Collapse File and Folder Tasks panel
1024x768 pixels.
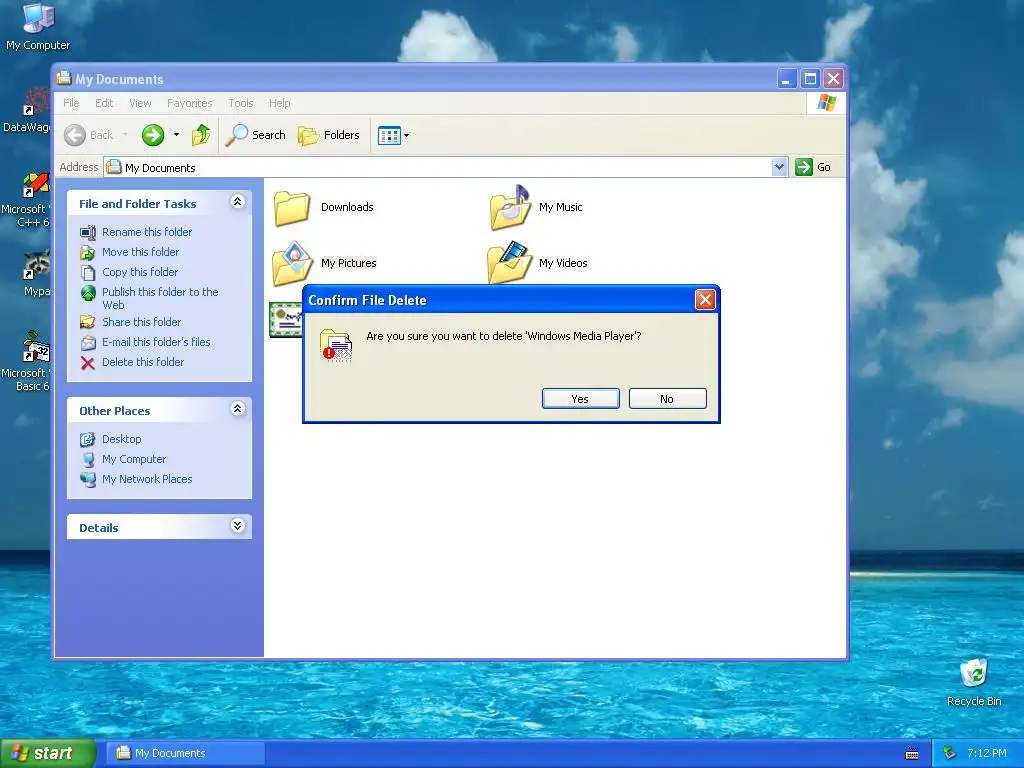pos(238,202)
